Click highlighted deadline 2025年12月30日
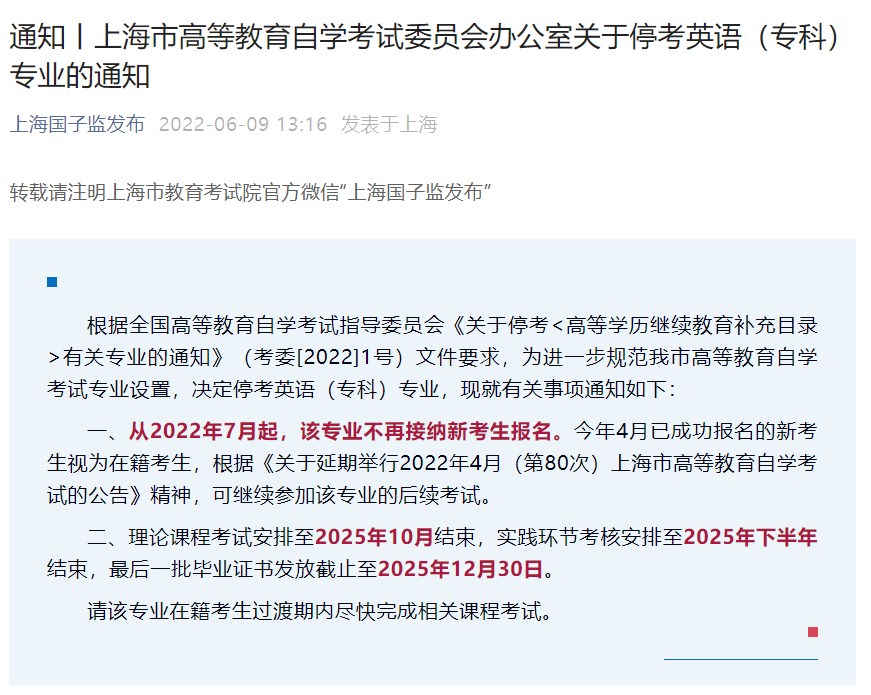Image resolution: width=871 pixels, height=695 pixels. [460, 569]
